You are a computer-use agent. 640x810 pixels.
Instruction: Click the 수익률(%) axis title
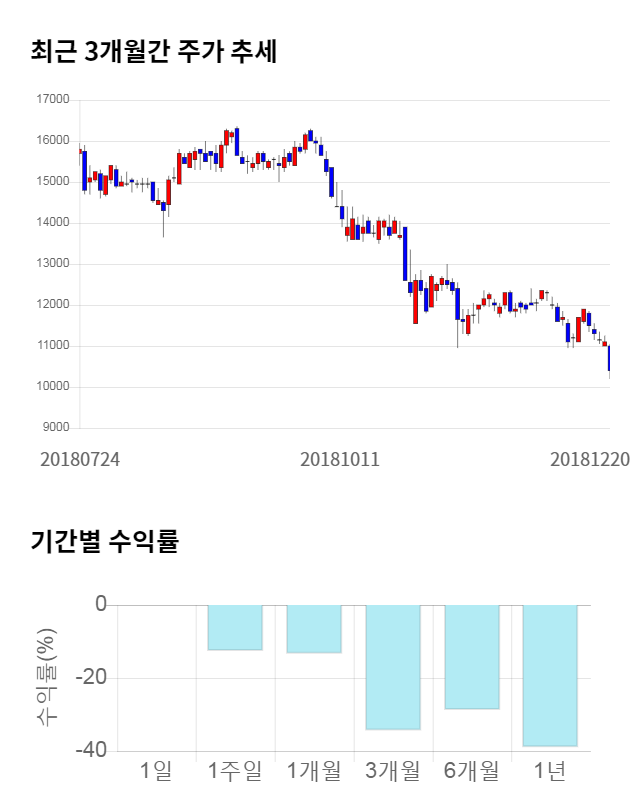coord(47,678)
